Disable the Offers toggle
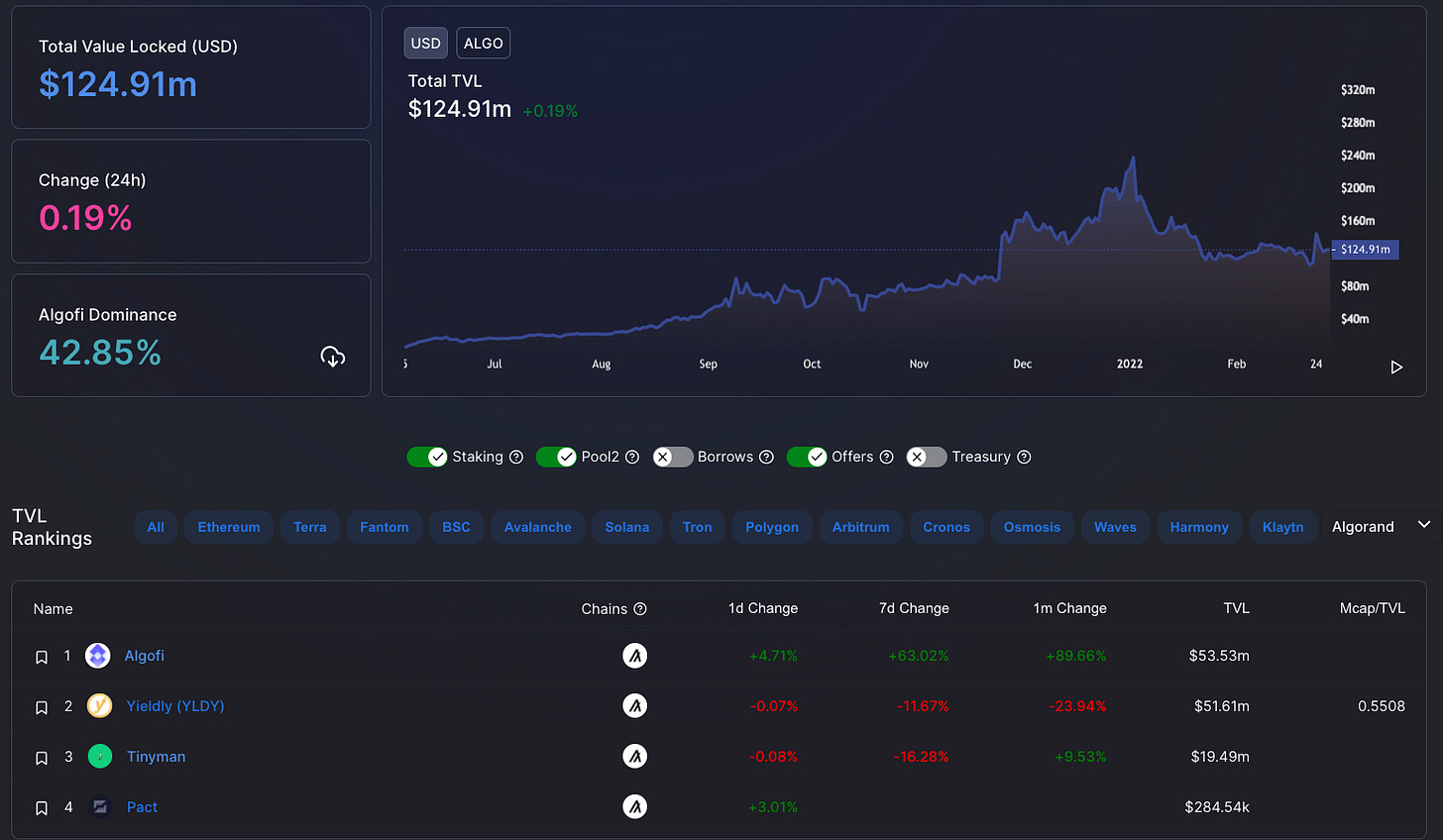The height and width of the screenshot is (840, 1443). [x=807, y=457]
